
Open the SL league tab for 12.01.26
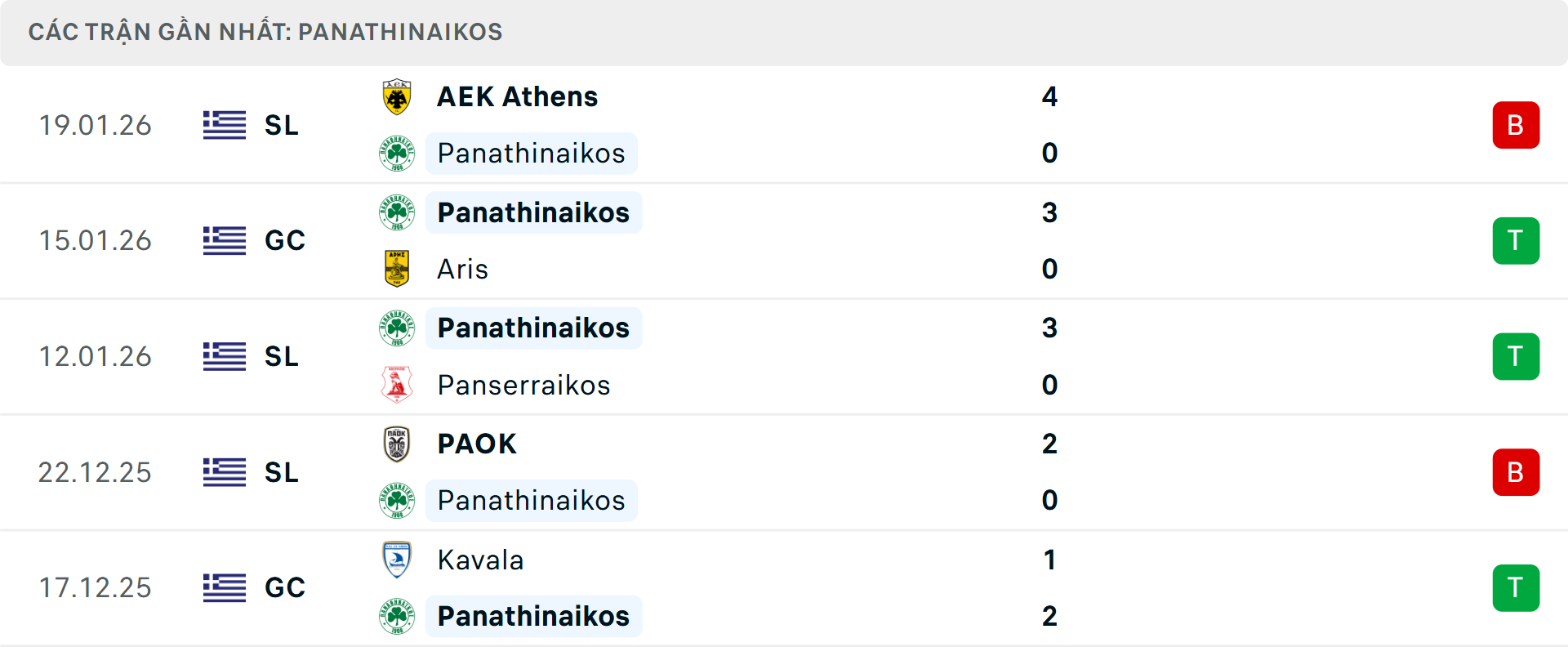(x=282, y=357)
